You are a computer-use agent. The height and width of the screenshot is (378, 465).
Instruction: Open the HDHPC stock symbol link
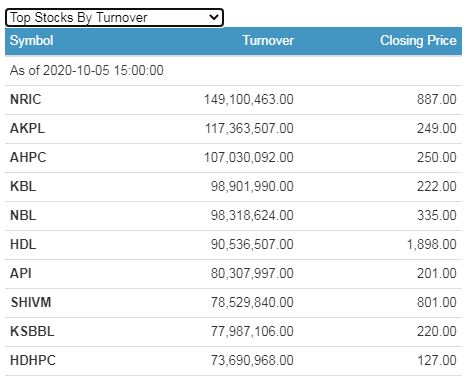[33, 360]
